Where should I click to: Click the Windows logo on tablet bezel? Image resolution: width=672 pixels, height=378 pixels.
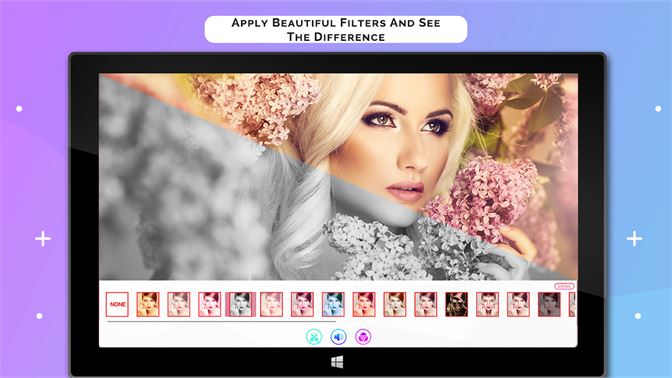[x=337, y=362]
